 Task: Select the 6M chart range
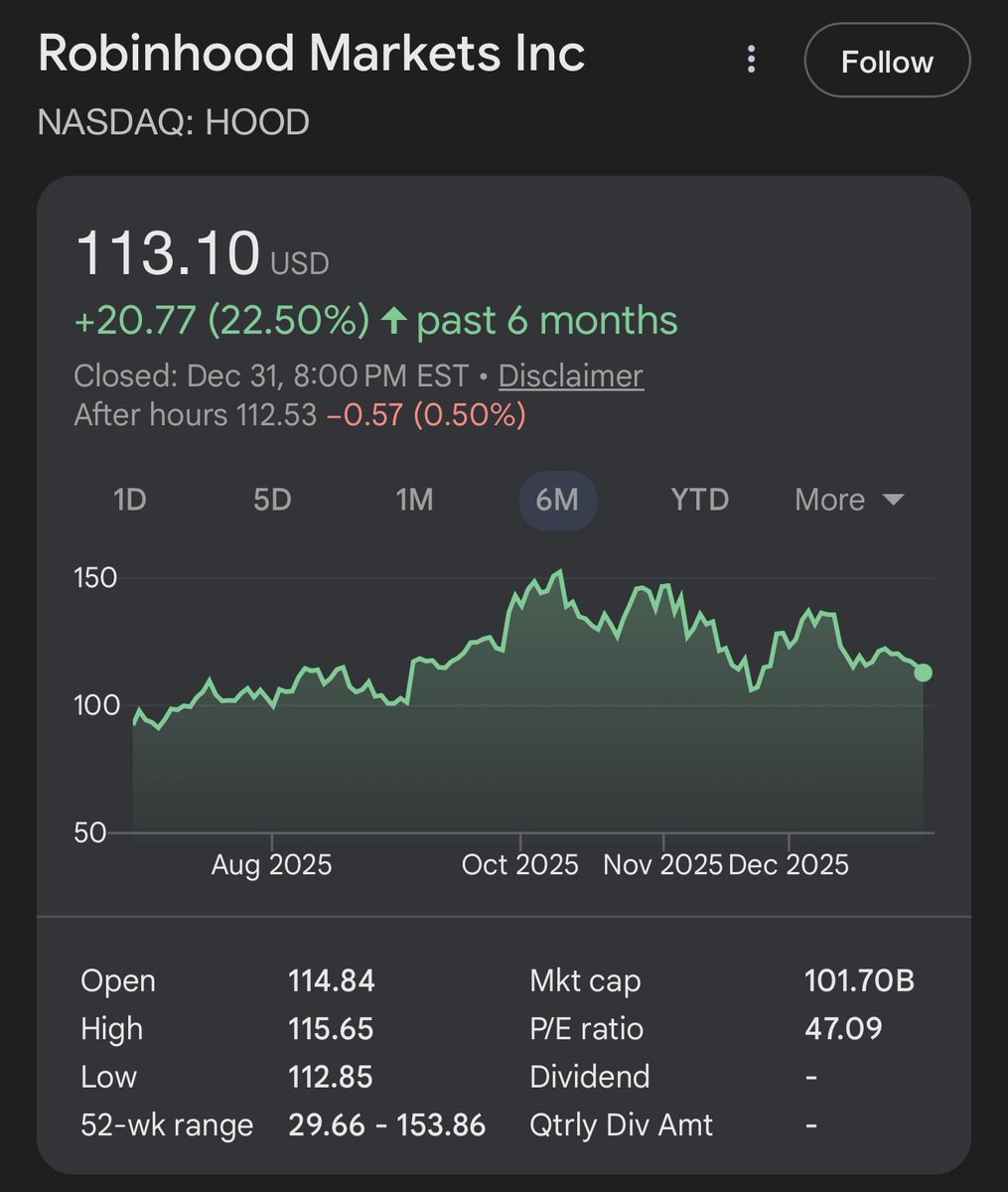pos(557,500)
